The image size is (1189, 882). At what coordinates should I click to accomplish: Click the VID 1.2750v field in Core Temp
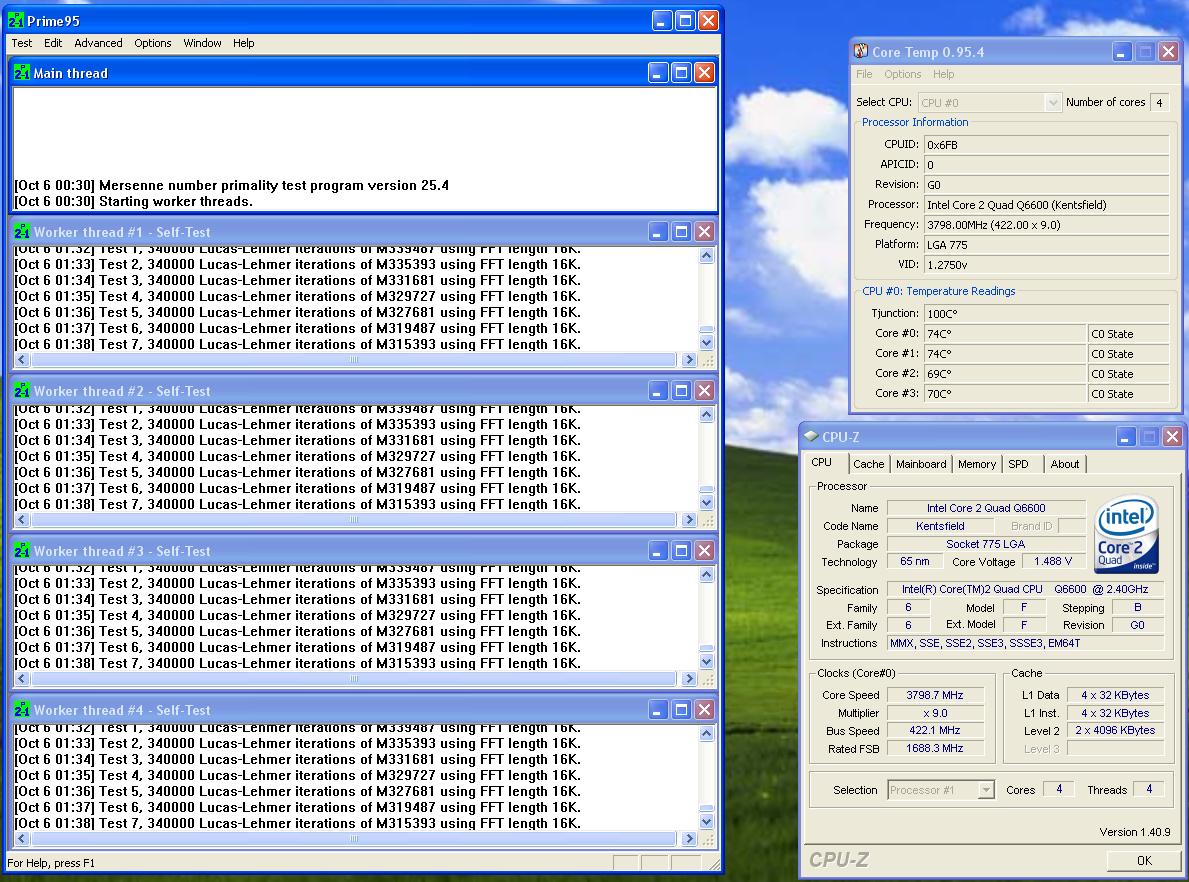point(1046,265)
